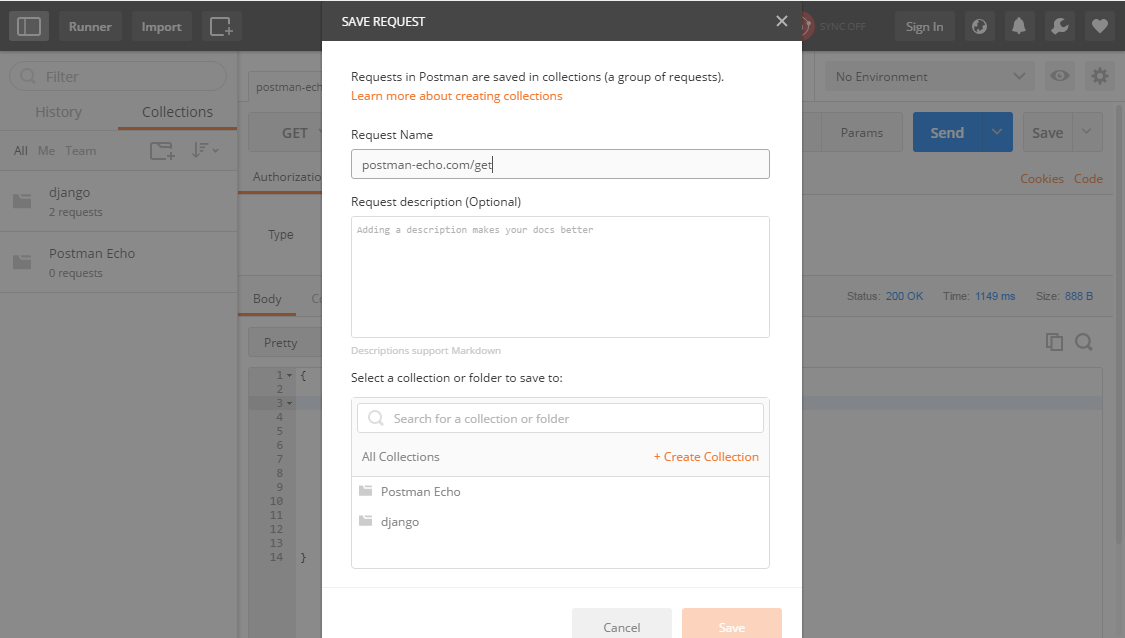Open Learn more about creating collections link
The width and height of the screenshot is (1125, 638).
point(456,95)
